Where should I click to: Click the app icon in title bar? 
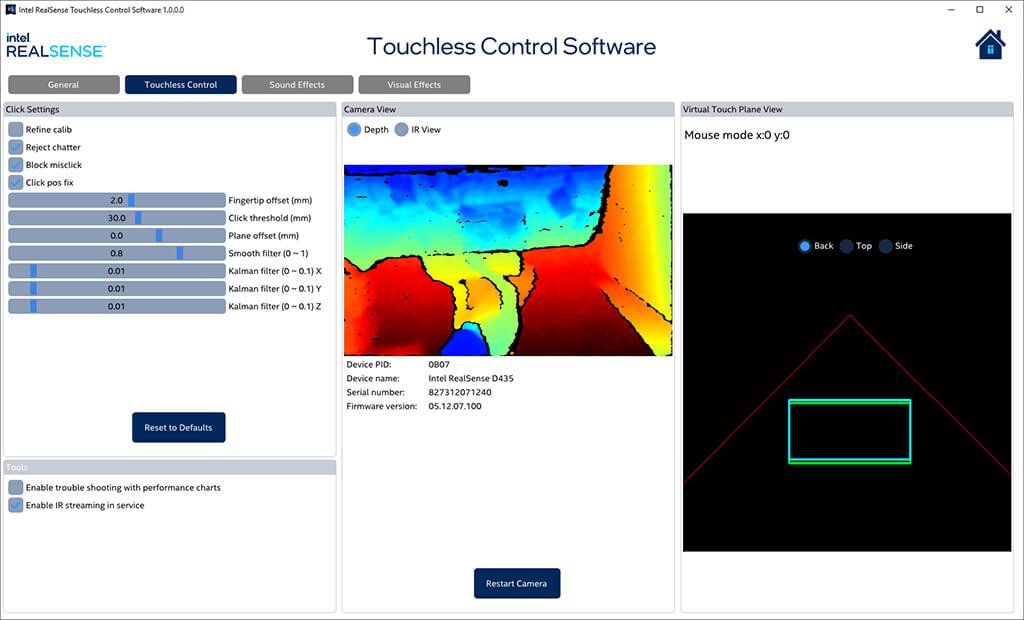(10, 10)
